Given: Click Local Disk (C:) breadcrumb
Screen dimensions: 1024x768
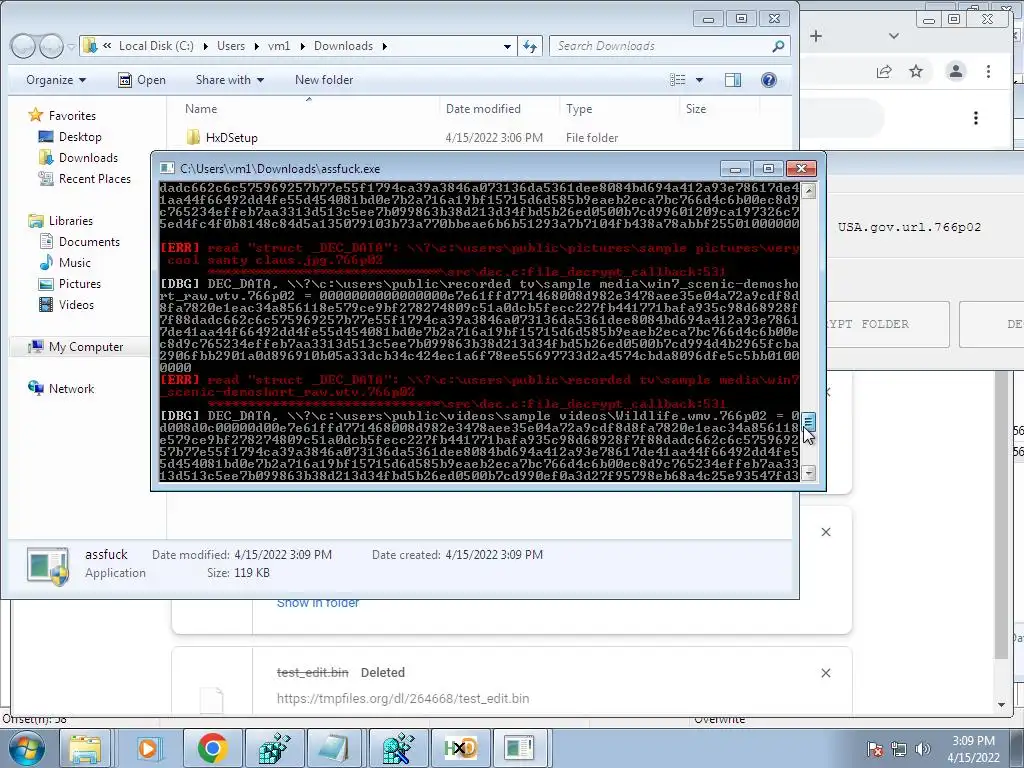Looking at the screenshot, I should click(x=156, y=46).
